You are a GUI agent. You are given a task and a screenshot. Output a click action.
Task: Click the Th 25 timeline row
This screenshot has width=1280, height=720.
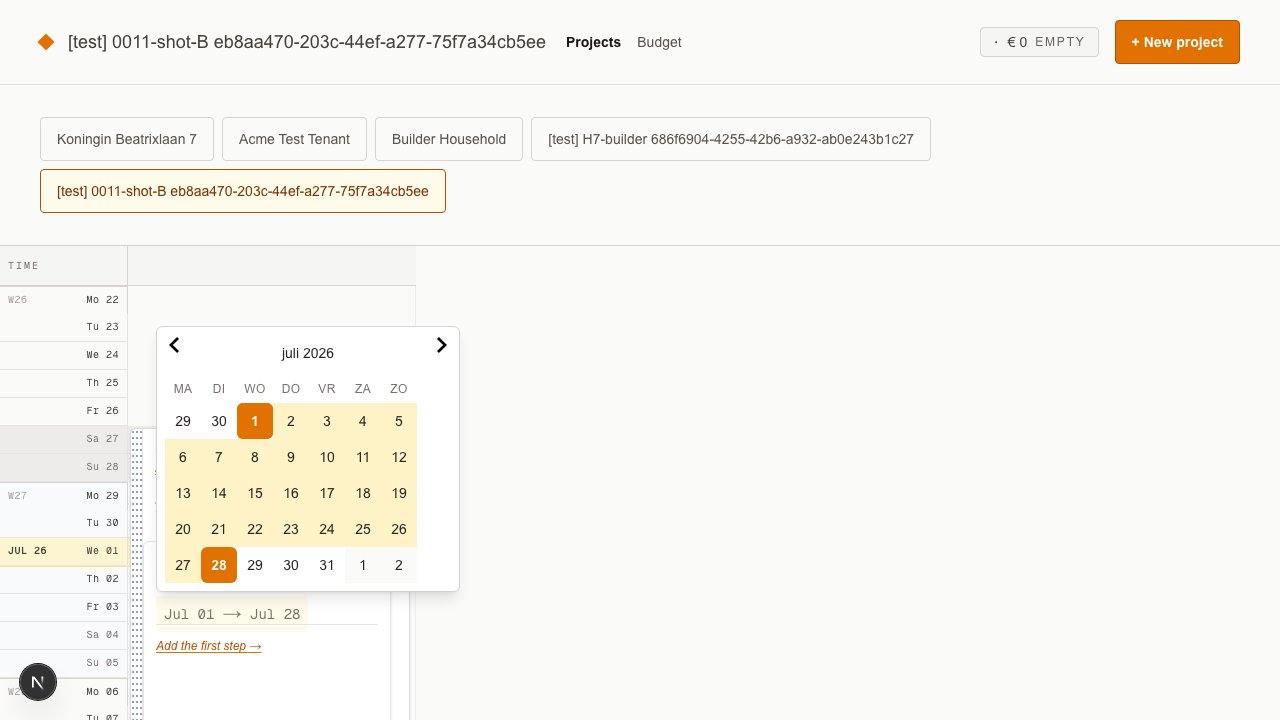(x=64, y=383)
